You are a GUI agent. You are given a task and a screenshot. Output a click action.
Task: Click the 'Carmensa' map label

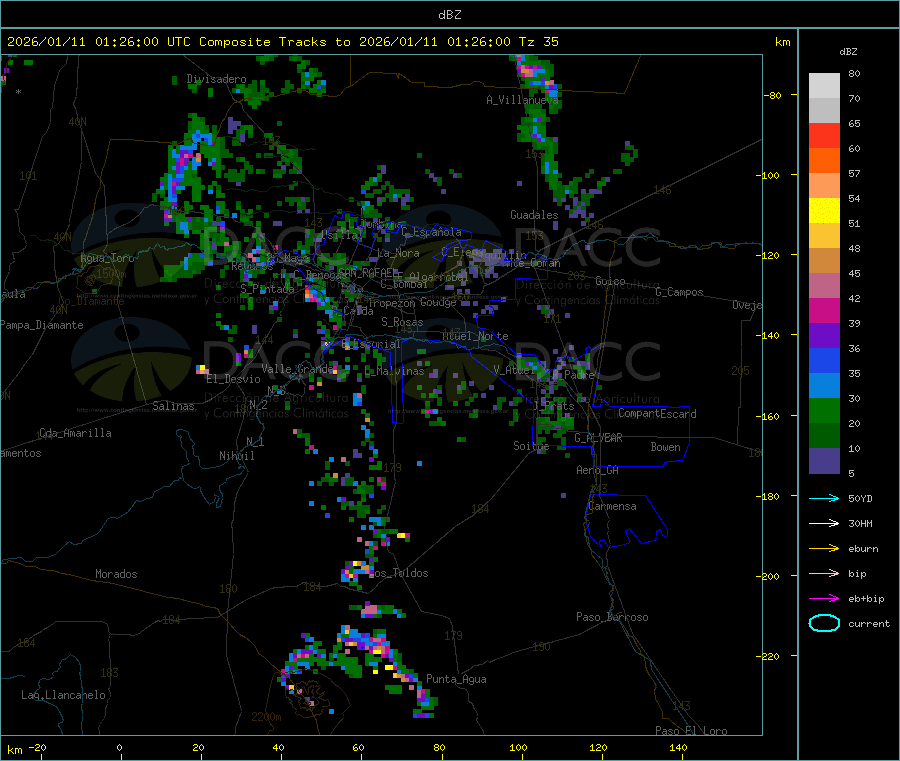point(612,506)
